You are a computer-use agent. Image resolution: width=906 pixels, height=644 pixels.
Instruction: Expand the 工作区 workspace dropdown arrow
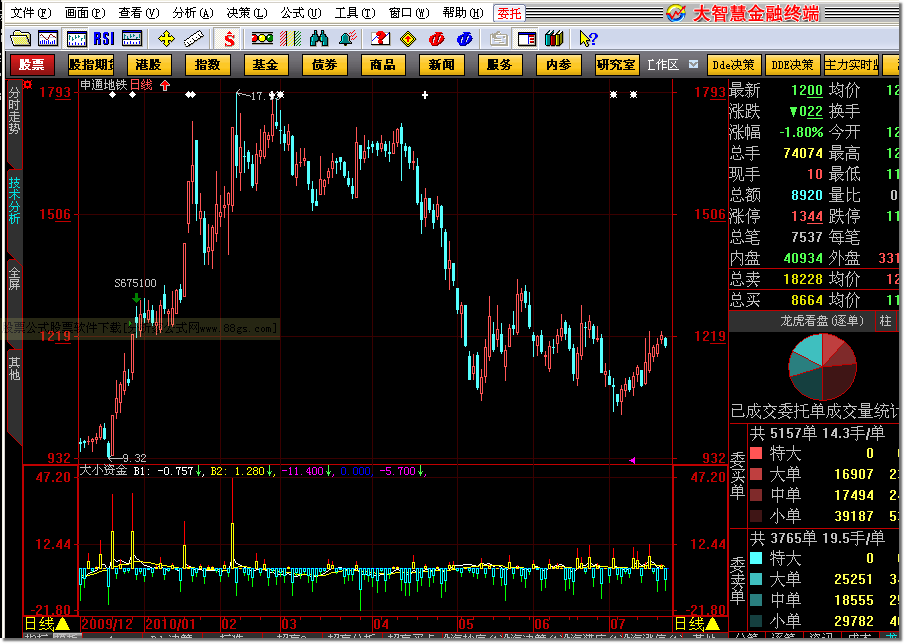point(693,64)
